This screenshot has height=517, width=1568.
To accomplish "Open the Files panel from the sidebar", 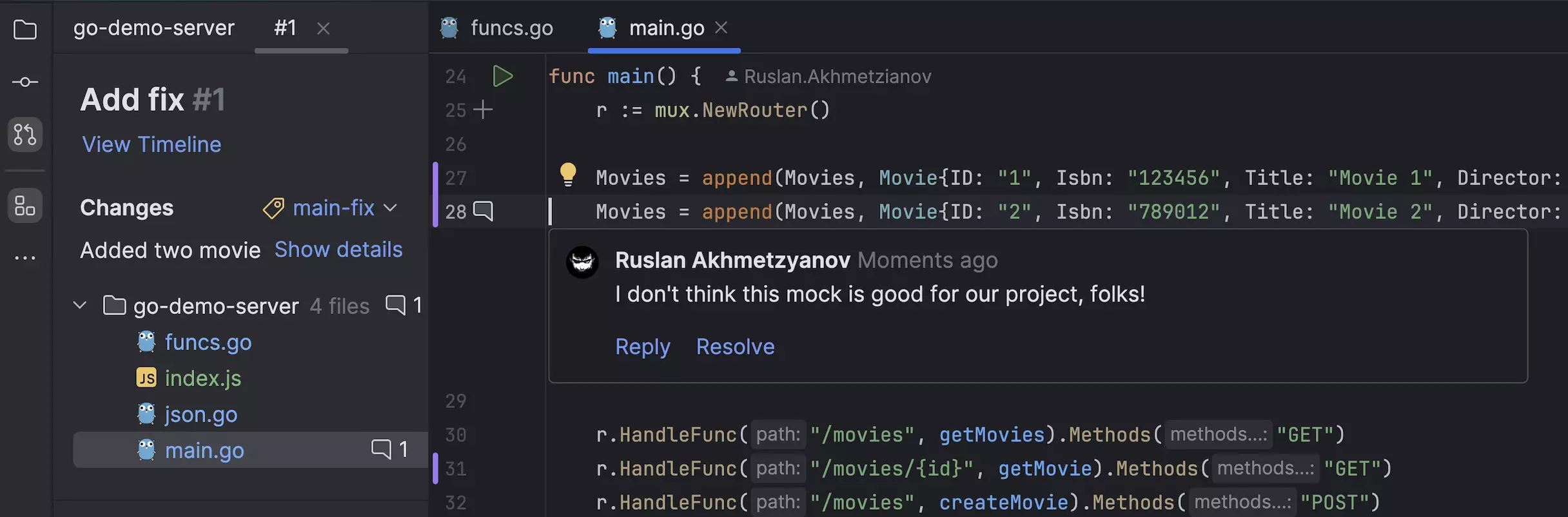I will coord(24,30).
